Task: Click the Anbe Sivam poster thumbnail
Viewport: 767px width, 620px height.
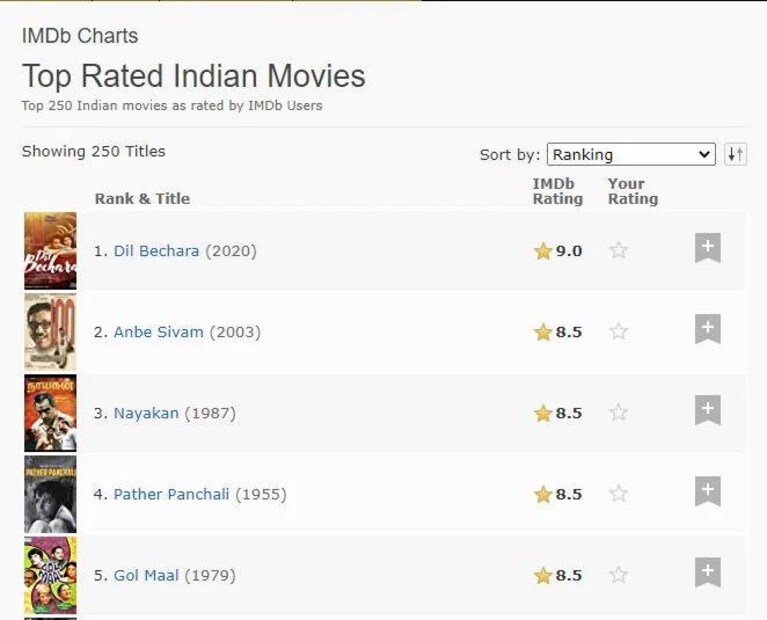Action: click(x=50, y=332)
